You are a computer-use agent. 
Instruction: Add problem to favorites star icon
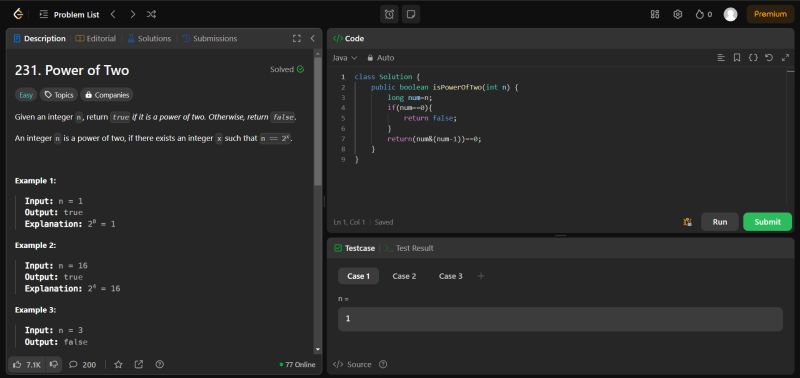[x=118, y=364]
